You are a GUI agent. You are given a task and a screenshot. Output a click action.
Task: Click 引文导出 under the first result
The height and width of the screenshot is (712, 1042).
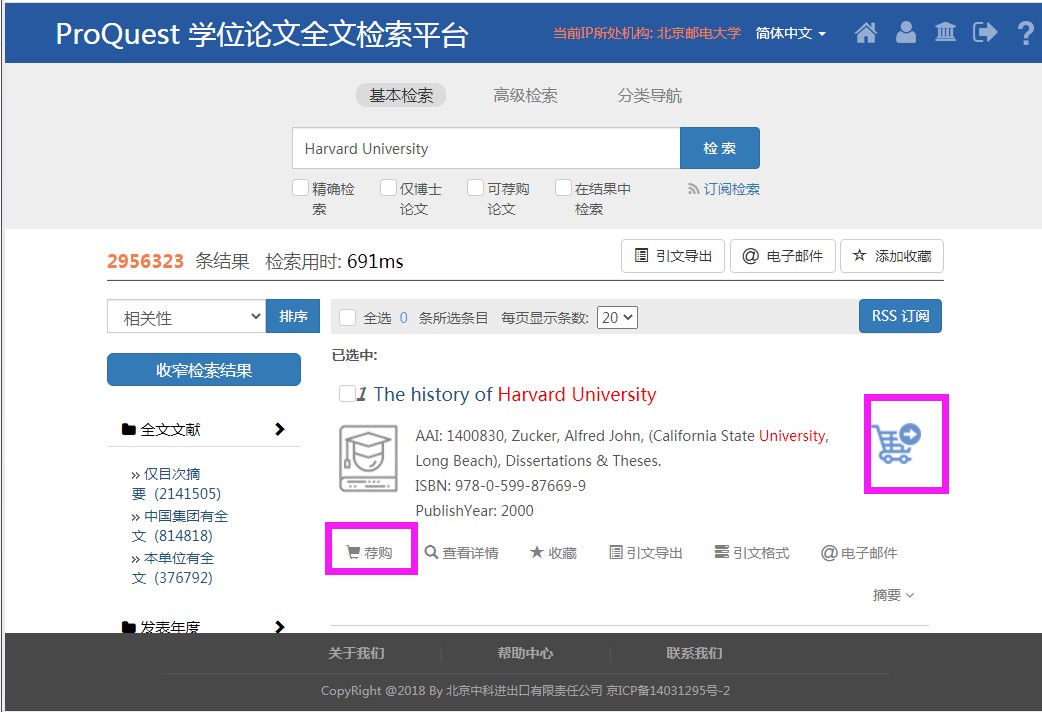click(646, 552)
